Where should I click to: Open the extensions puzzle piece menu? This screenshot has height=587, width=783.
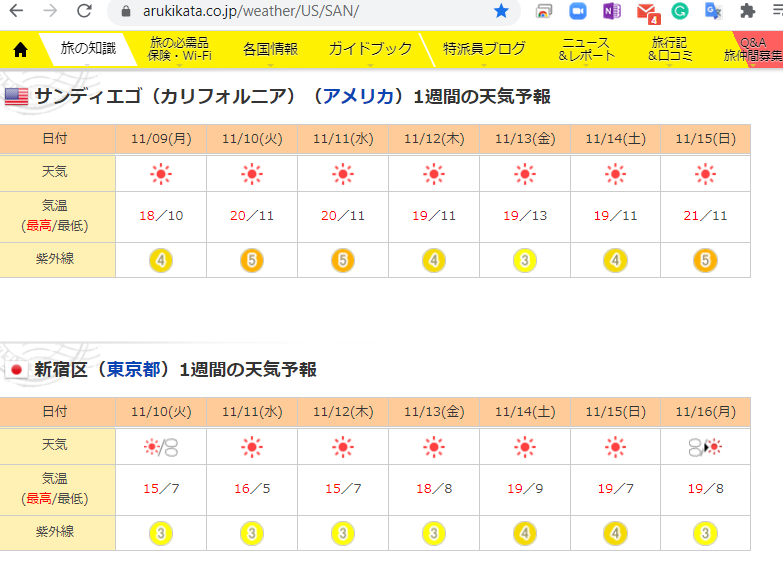748,11
